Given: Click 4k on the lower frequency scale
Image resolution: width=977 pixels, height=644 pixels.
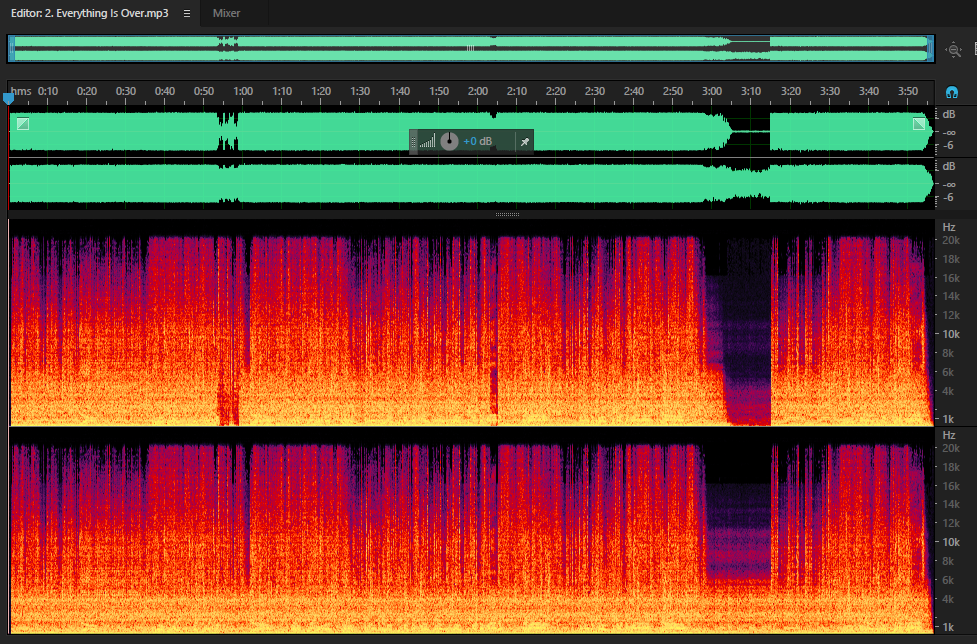Looking at the screenshot, I should coord(948,599).
